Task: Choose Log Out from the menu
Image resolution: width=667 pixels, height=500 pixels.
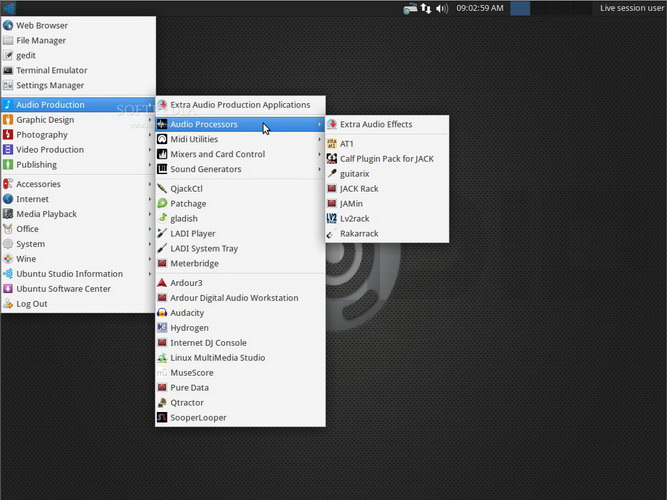Action: coord(78,304)
